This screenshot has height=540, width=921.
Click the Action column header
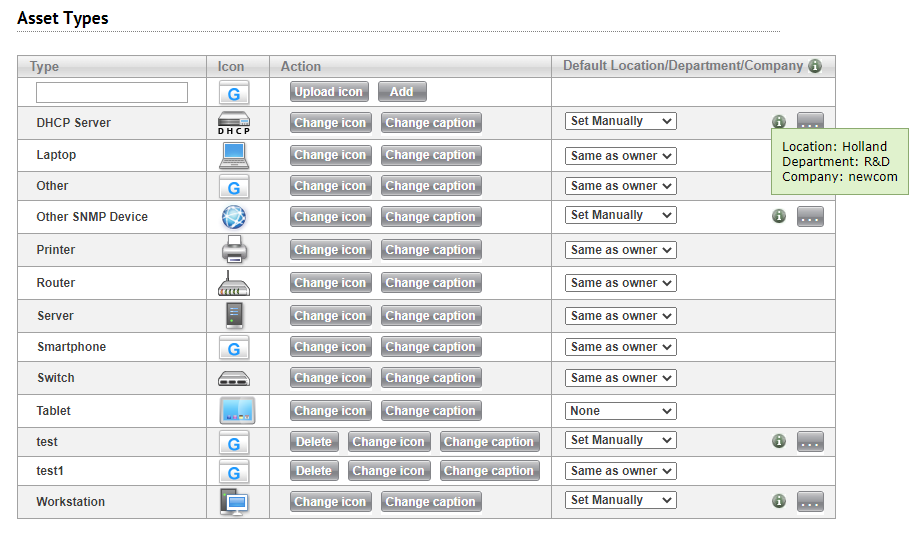[x=301, y=66]
